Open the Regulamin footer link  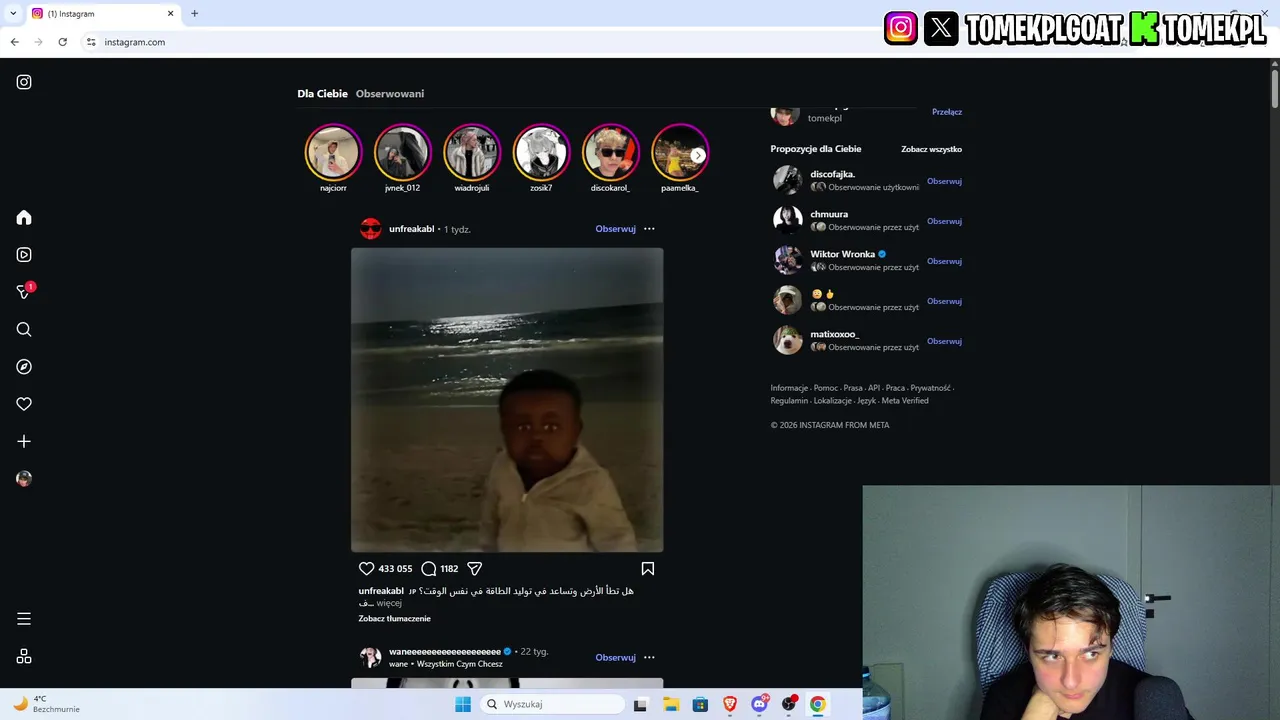(789, 401)
